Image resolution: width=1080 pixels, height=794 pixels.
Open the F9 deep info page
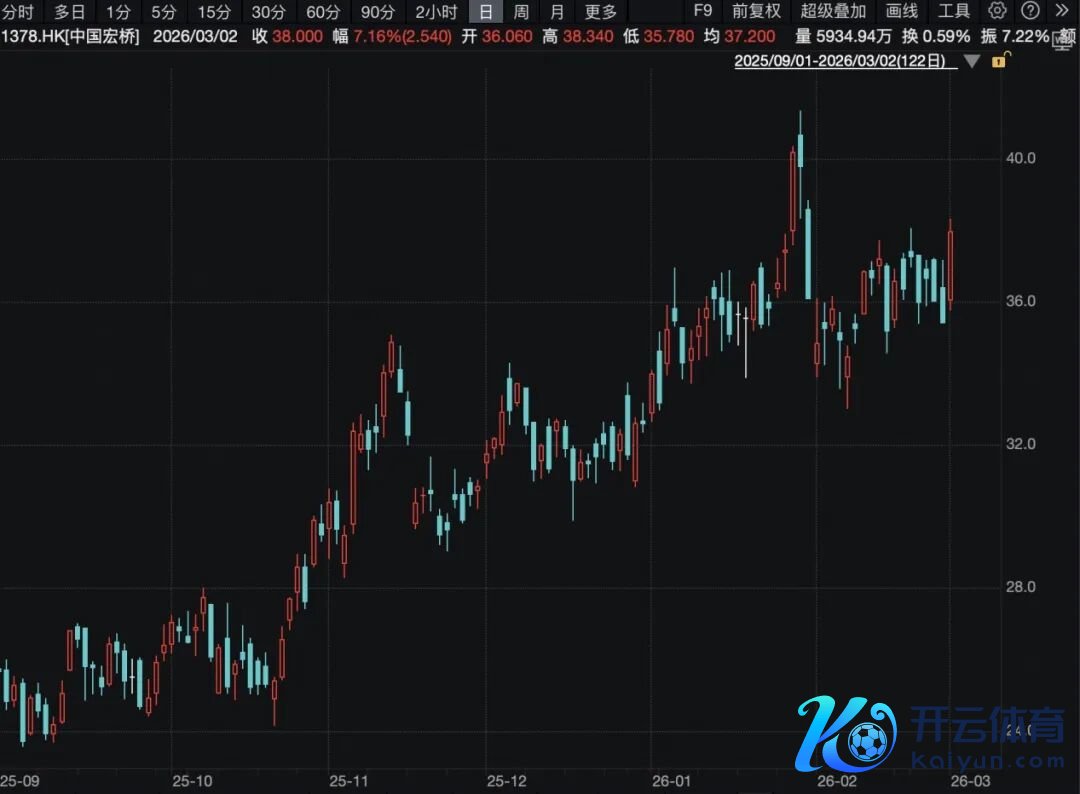703,11
